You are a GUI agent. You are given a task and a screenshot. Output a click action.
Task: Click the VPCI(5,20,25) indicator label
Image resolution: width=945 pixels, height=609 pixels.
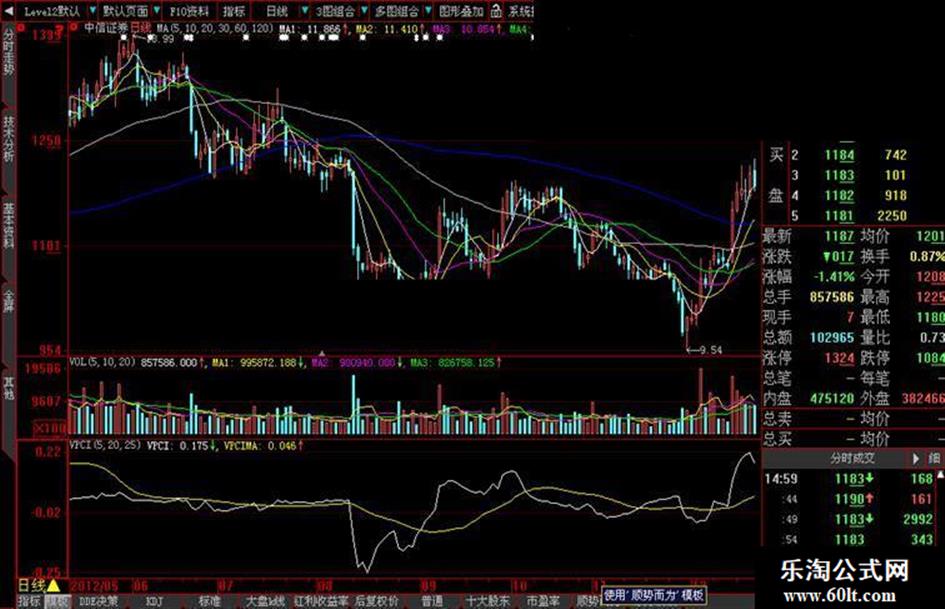pos(105,445)
